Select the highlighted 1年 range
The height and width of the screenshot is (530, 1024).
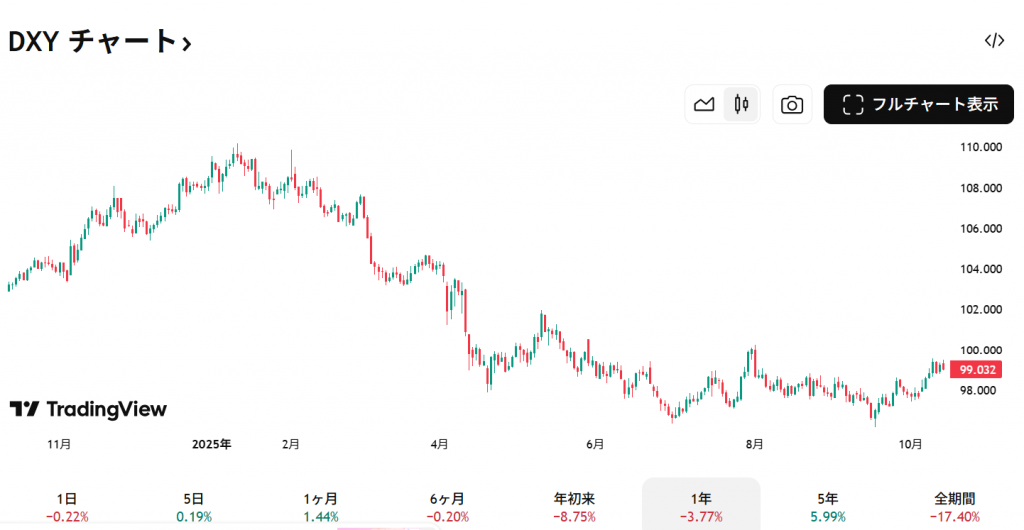[700, 506]
